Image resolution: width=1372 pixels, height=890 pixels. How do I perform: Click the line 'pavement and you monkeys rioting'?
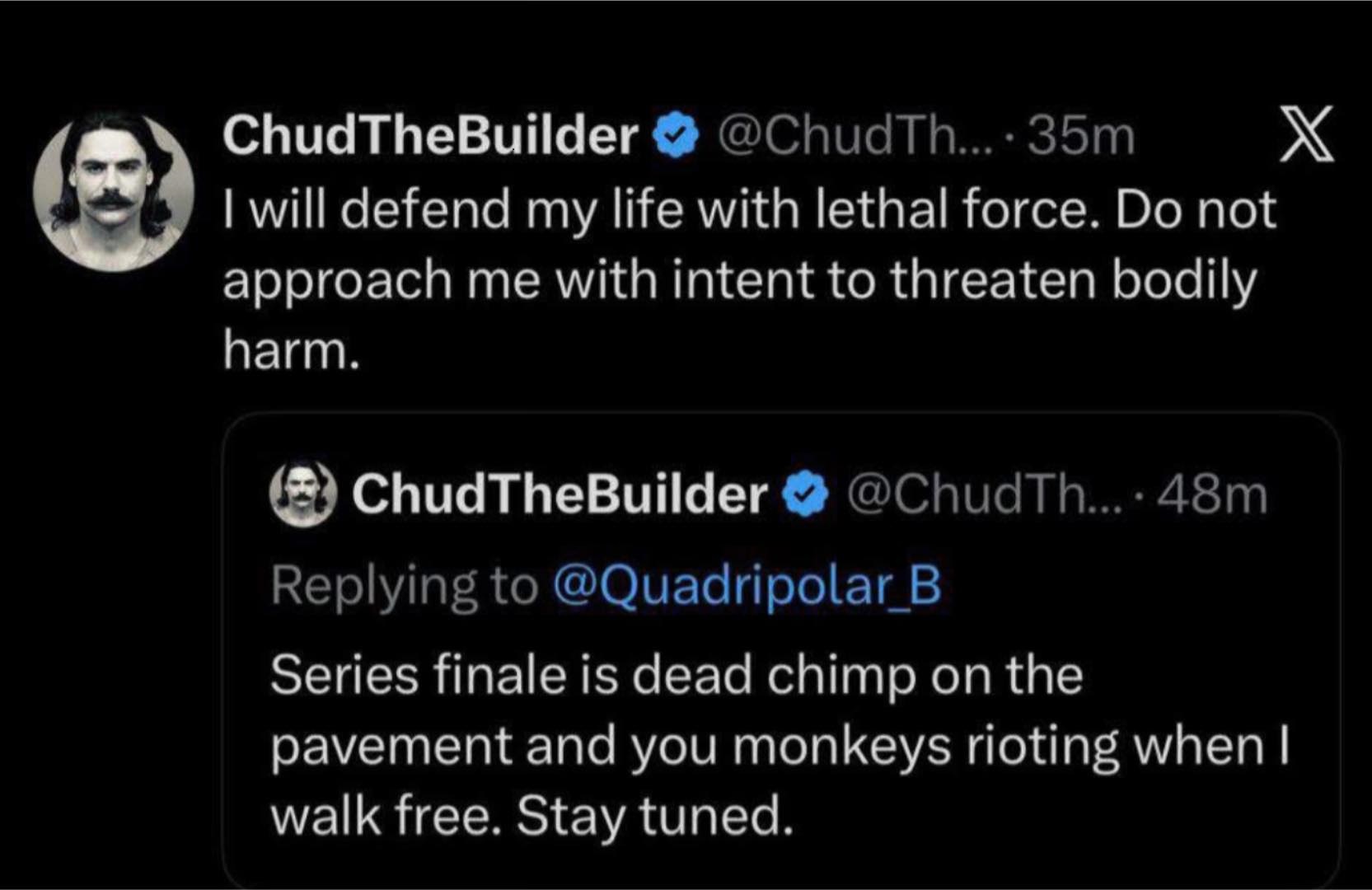pyautogui.click(x=780, y=747)
